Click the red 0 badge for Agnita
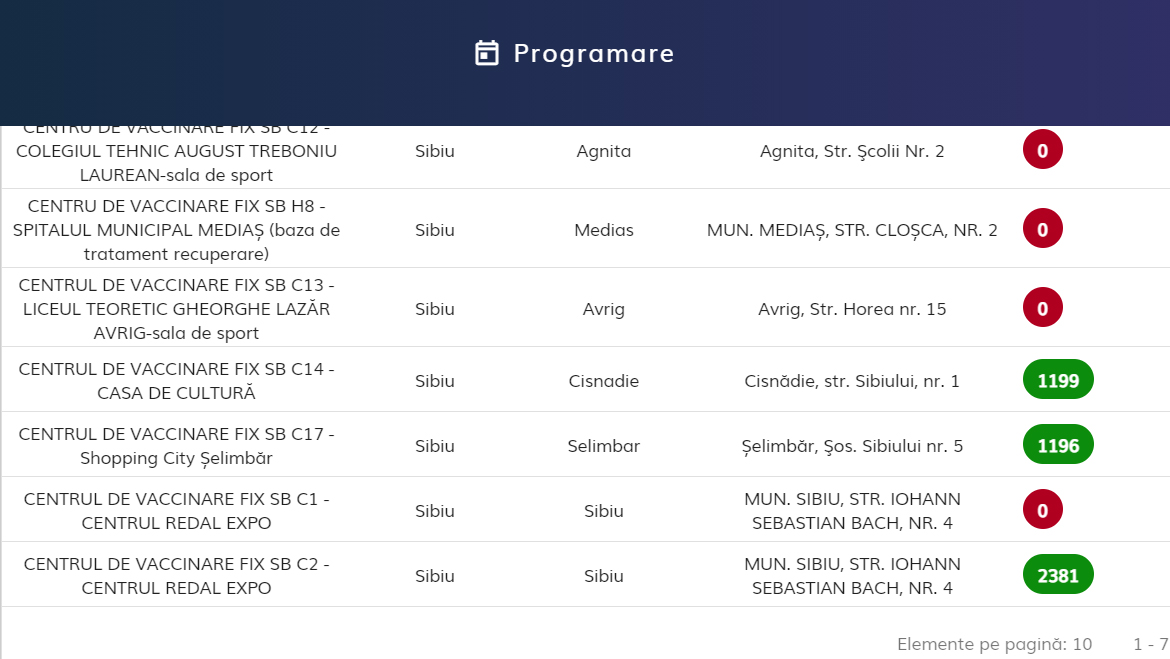Screen dimensions: 1170x659 (1042, 151)
